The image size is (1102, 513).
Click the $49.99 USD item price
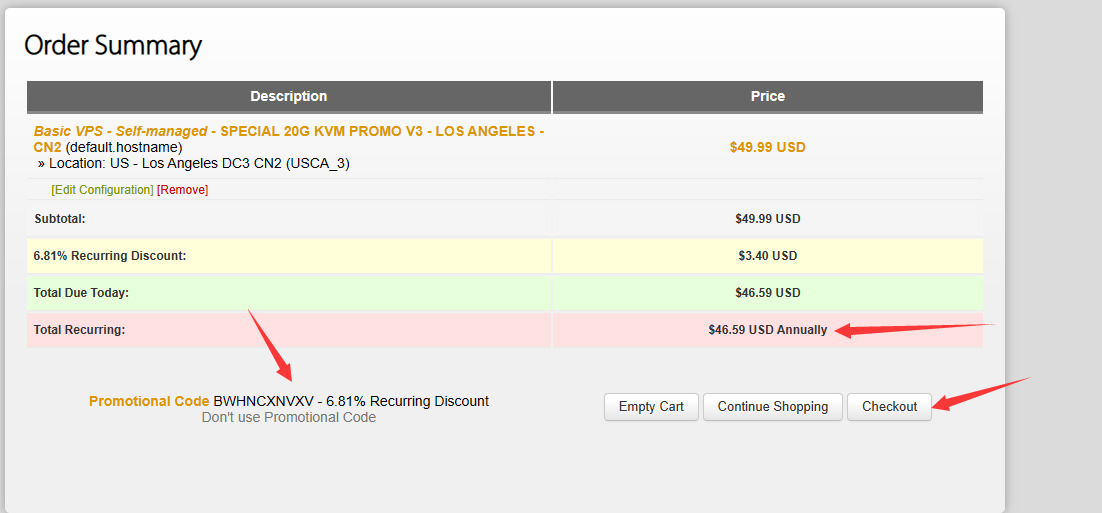[x=768, y=147]
